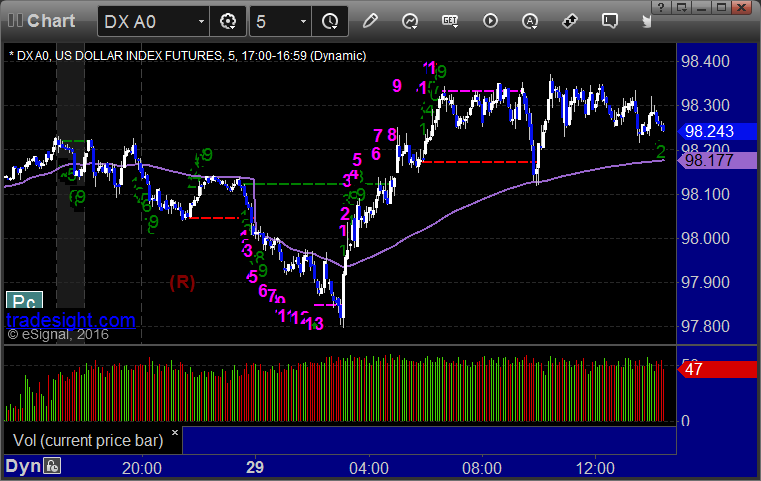Click the 98.300 price axis label
Viewport: 761px width, 481px height.
705,105
